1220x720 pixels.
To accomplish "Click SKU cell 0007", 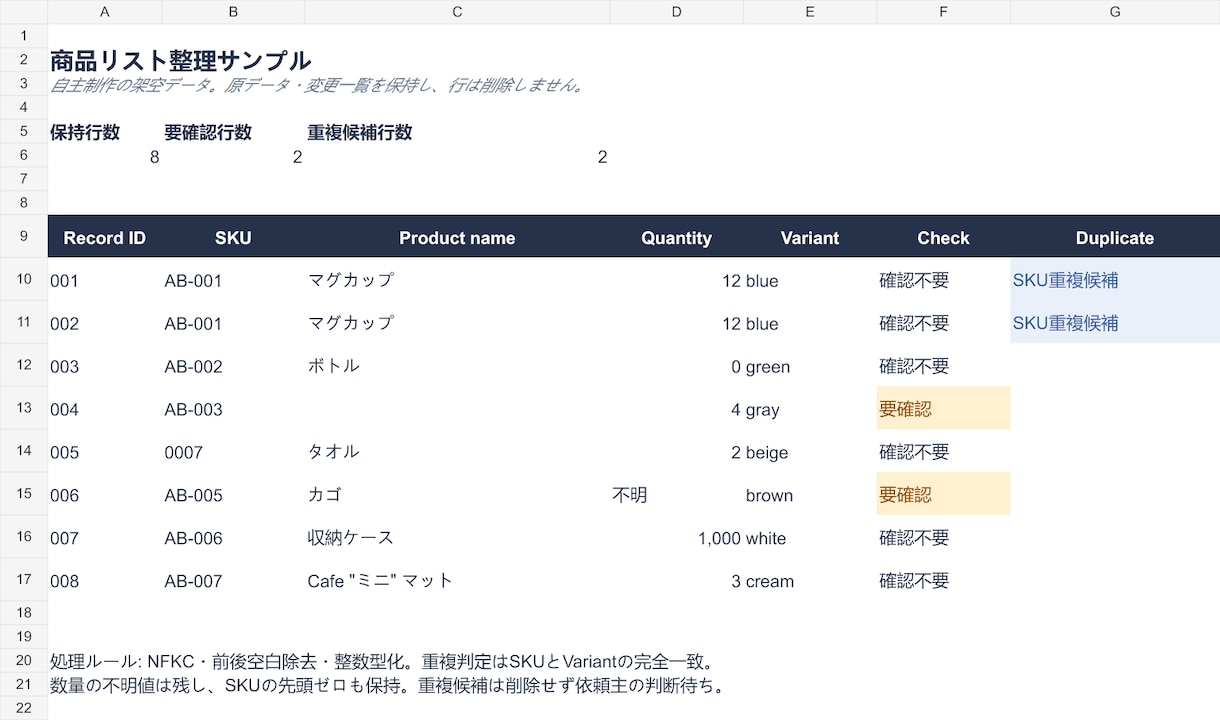I will pos(233,453).
